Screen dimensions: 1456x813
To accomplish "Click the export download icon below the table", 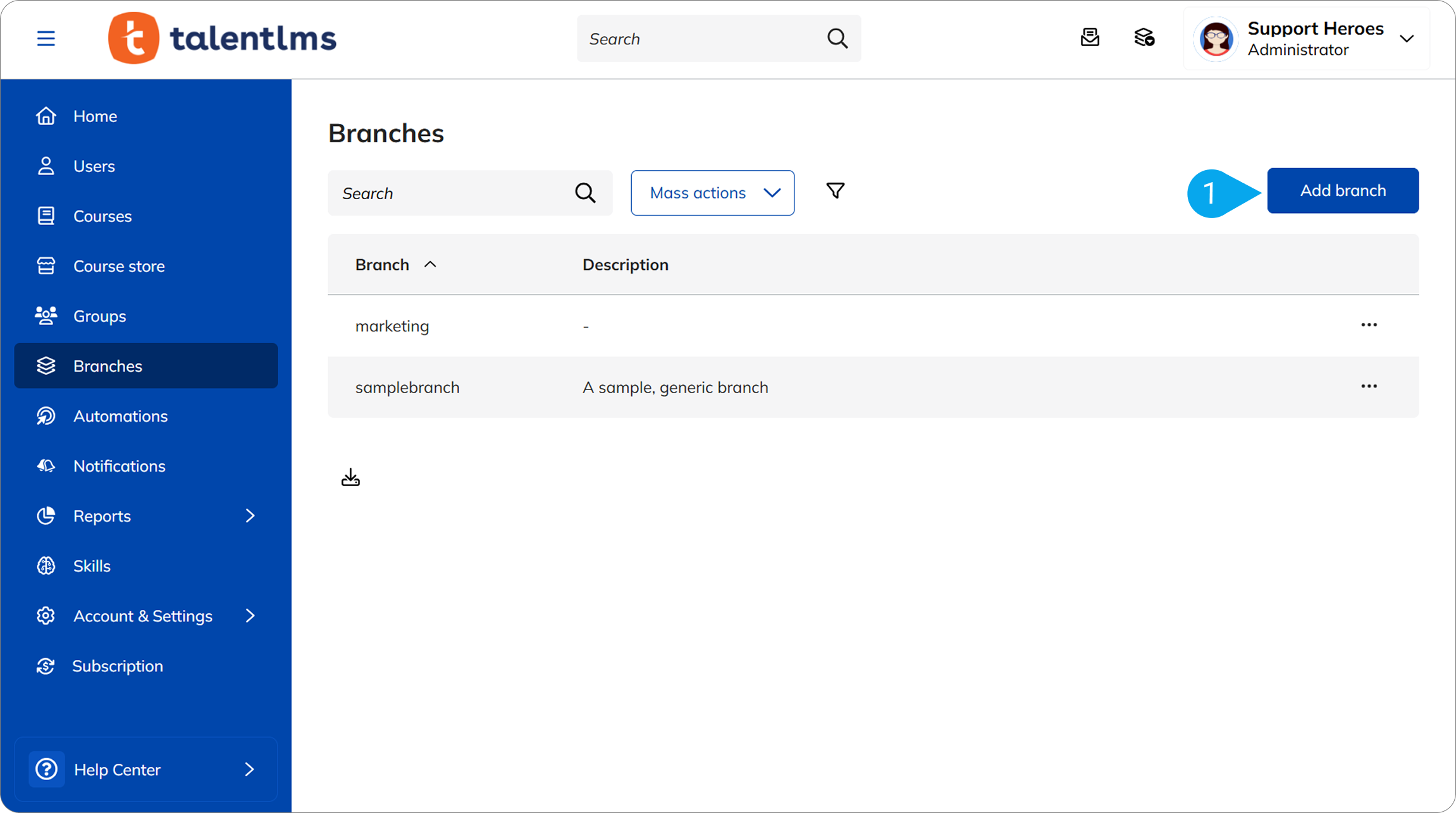I will [x=350, y=477].
